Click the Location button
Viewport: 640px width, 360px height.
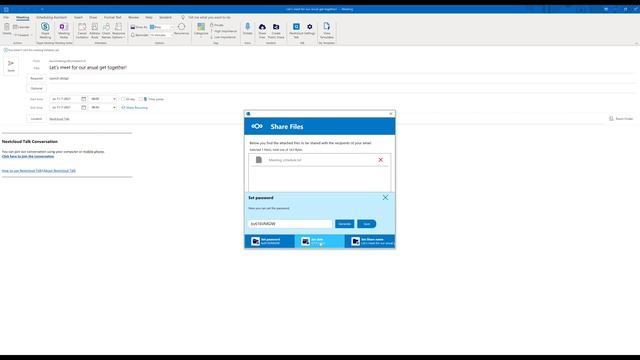(x=36, y=119)
